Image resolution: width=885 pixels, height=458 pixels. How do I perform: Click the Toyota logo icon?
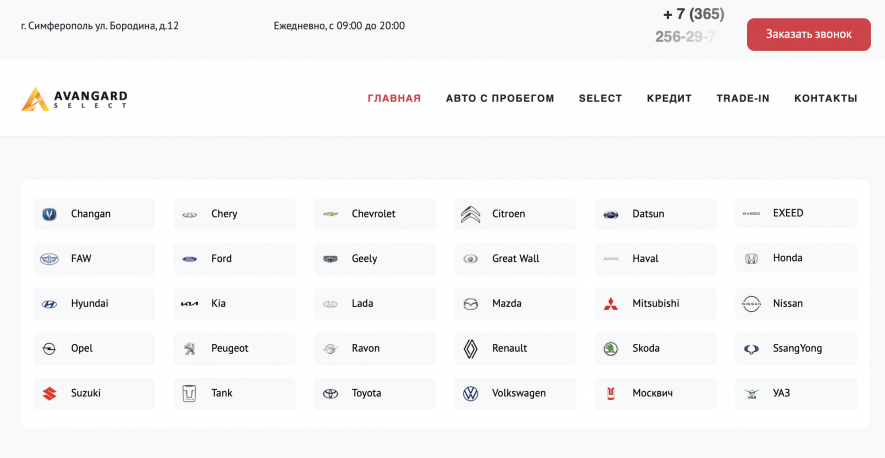pyautogui.click(x=330, y=394)
